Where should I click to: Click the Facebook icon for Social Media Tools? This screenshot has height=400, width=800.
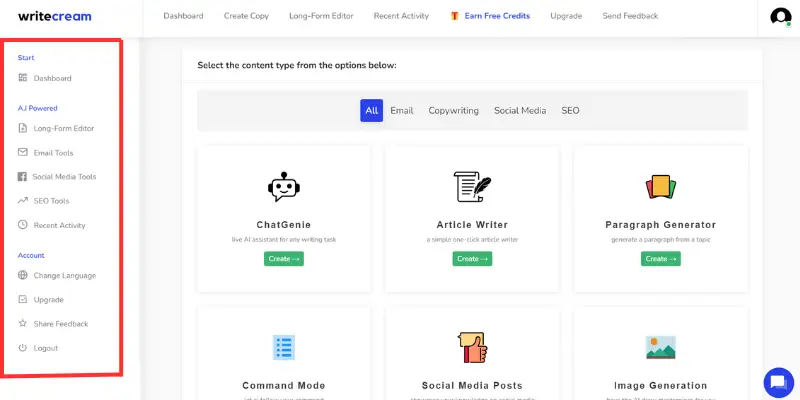[22, 177]
